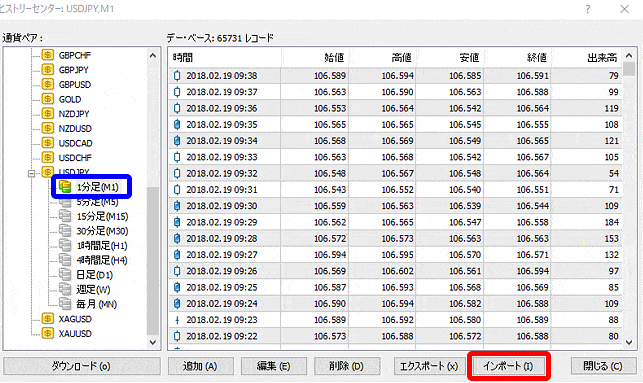The image size is (643, 383).
Task: Click the 出来高 column header
Action: (587, 58)
